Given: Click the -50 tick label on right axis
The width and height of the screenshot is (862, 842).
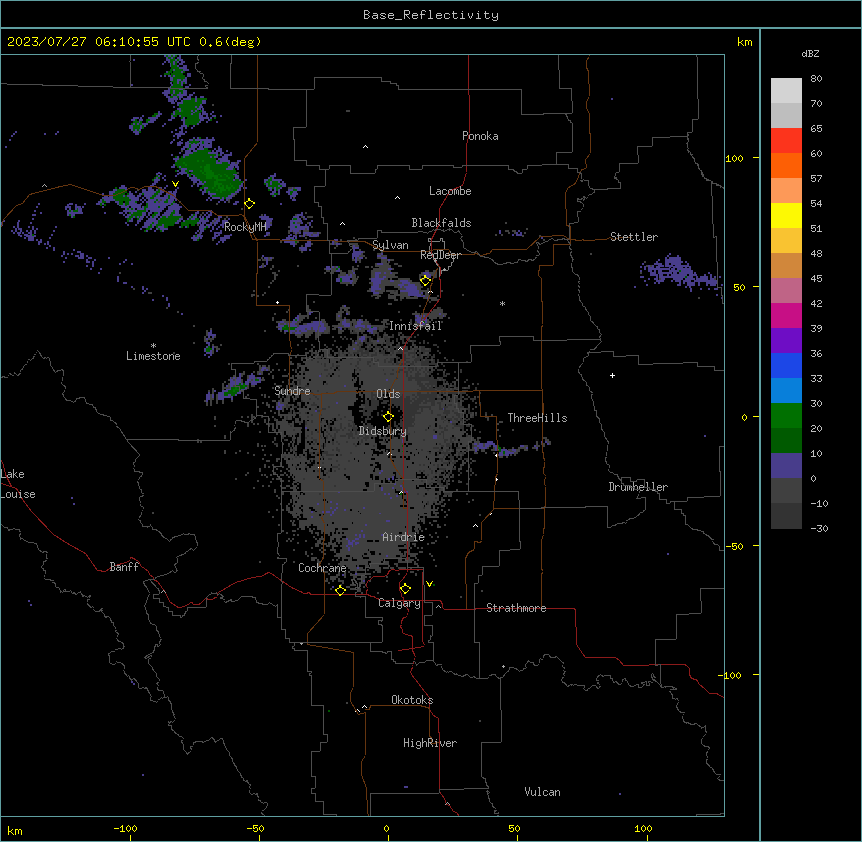Looking at the screenshot, I should point(734,546).
